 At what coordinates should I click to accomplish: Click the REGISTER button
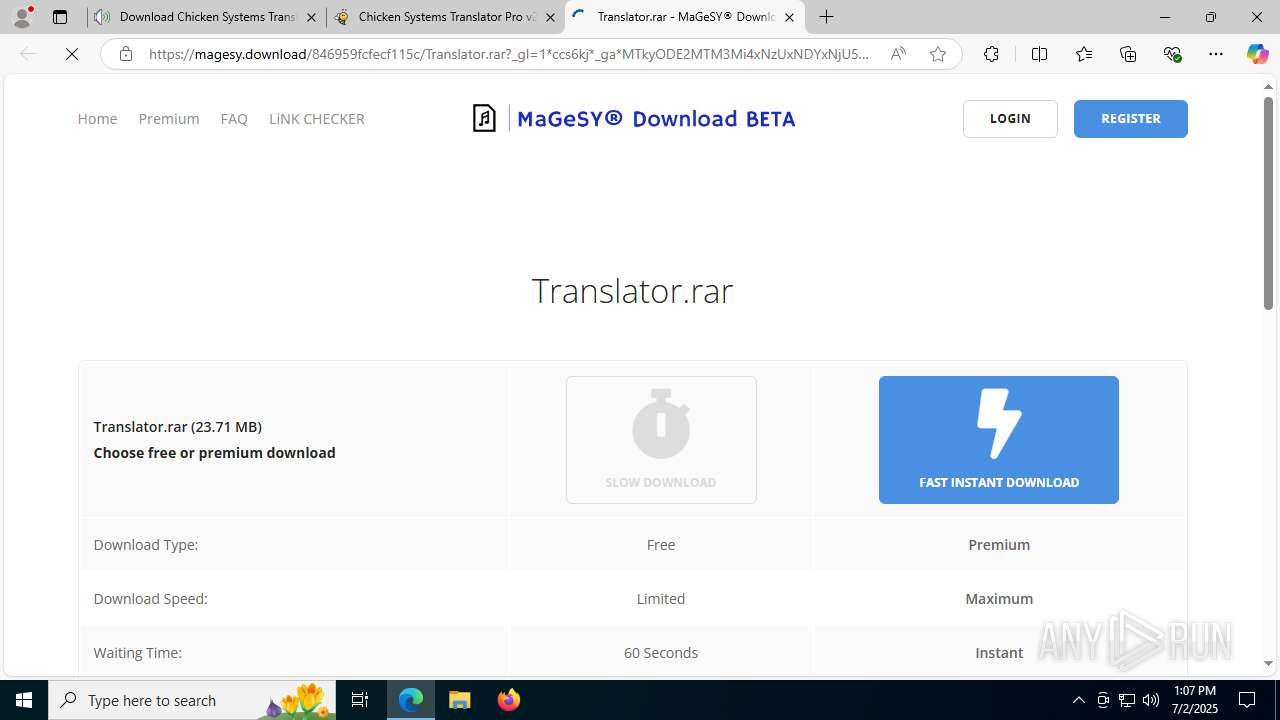click(1131, 119)
